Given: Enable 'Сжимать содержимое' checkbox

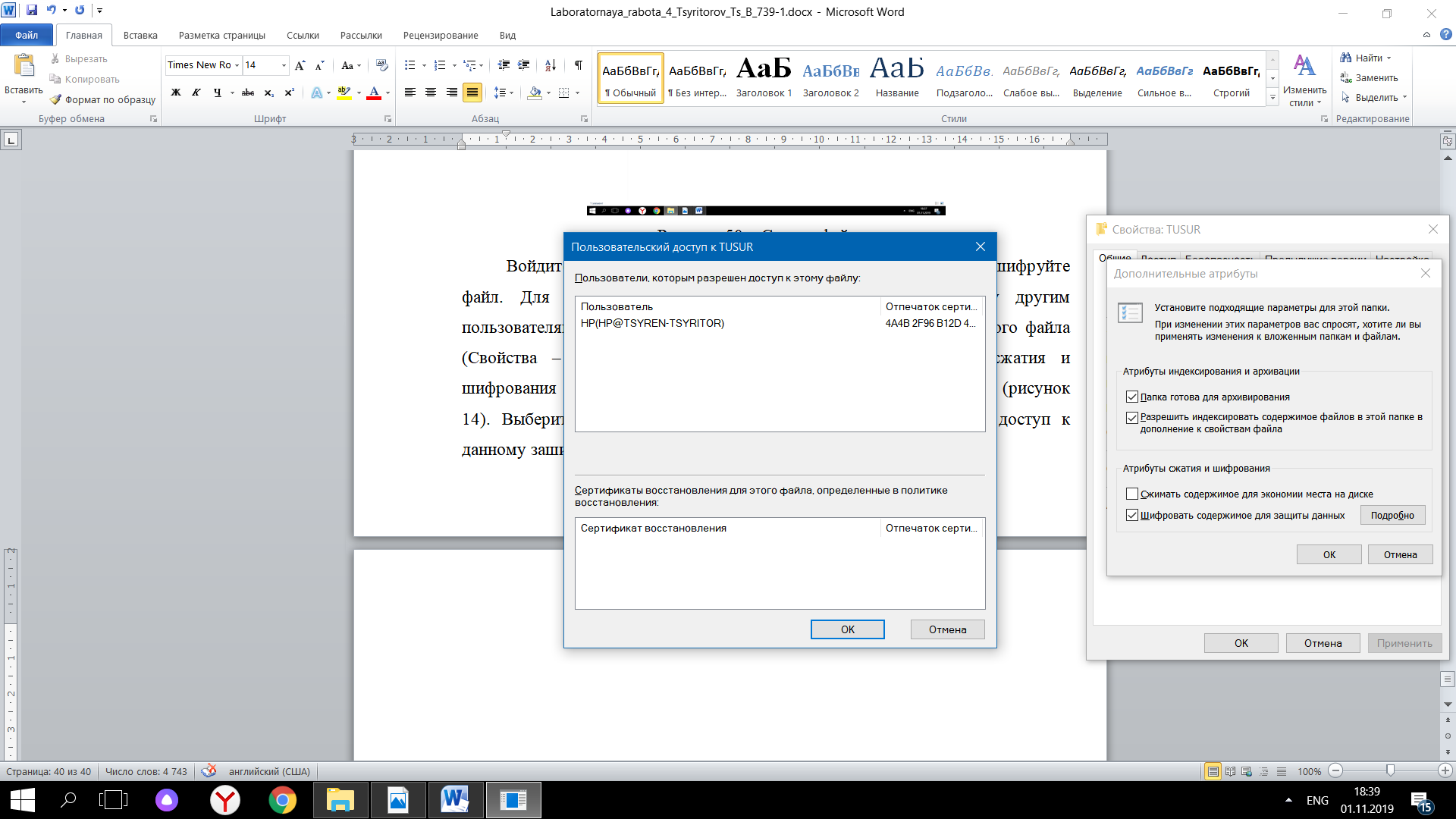Looking at the screenshot, I should coord(1132,494).
